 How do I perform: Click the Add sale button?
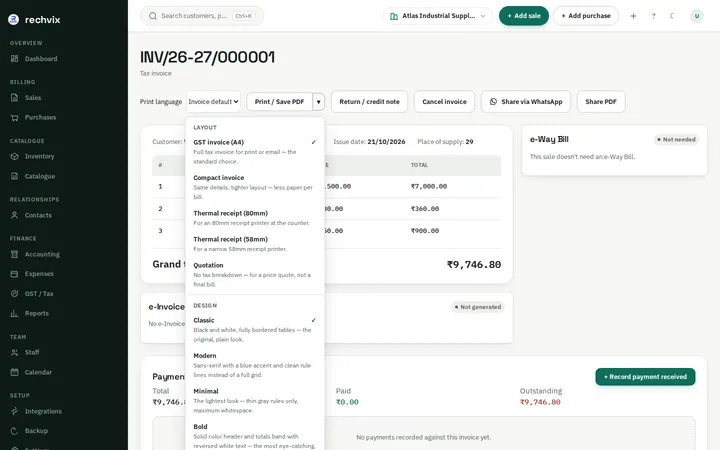click(523, 16)
